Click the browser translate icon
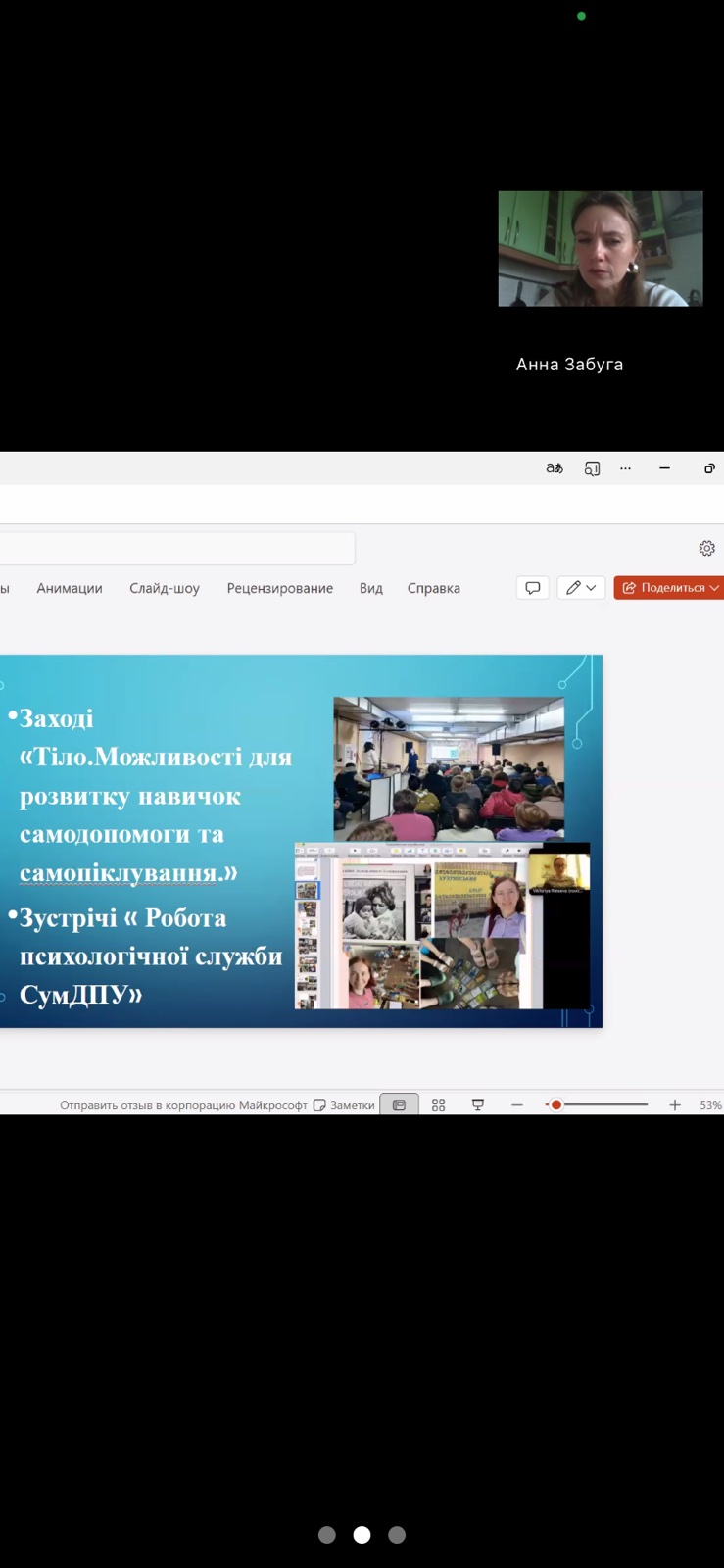Screen dimensions: 724x1568 (x=555, y=468)
